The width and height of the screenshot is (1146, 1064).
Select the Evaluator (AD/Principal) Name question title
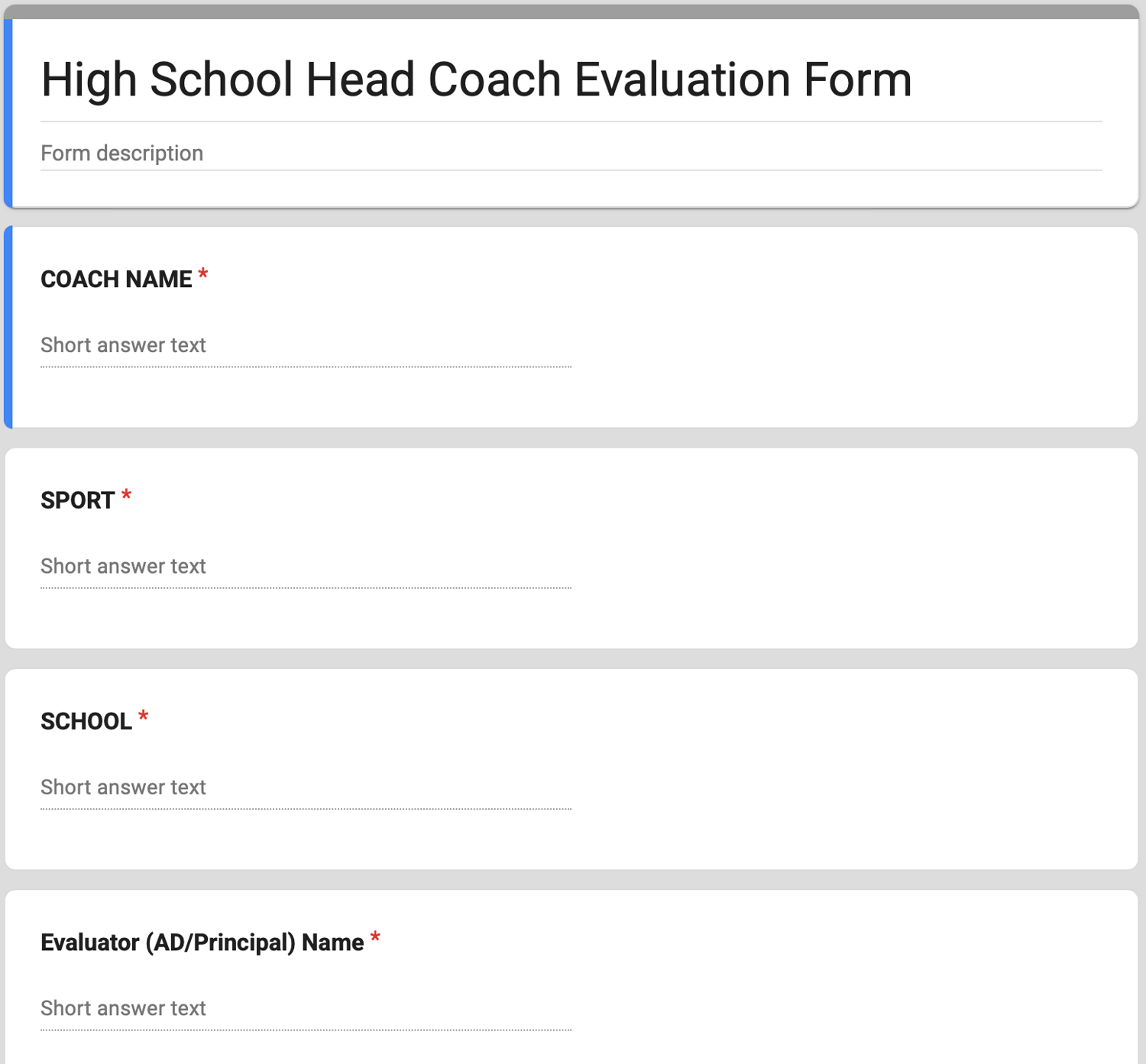202,943
